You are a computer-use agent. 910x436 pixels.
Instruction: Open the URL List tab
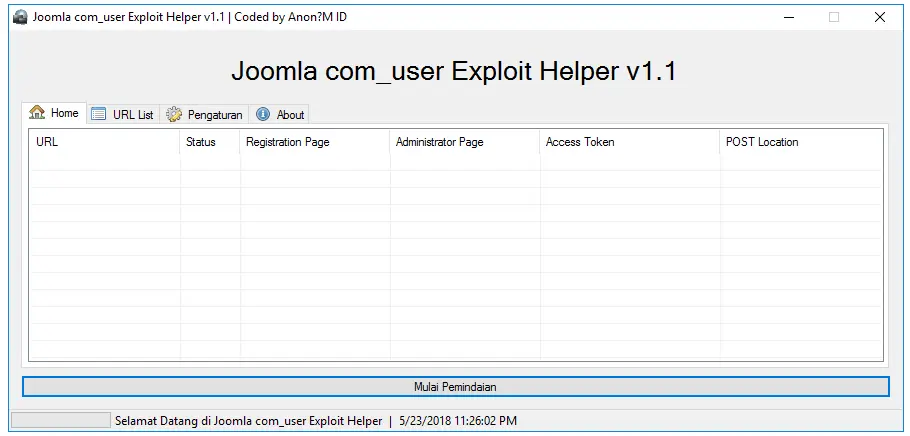(123, 114)
